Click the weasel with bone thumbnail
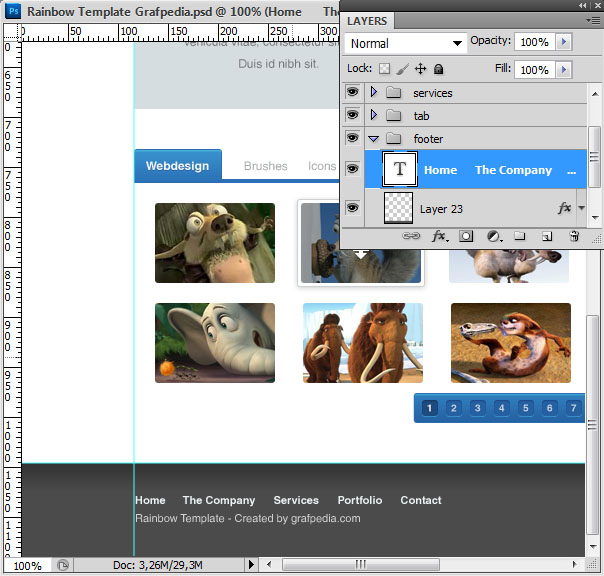This screenshot has width=604, height=576. (511, 343)
